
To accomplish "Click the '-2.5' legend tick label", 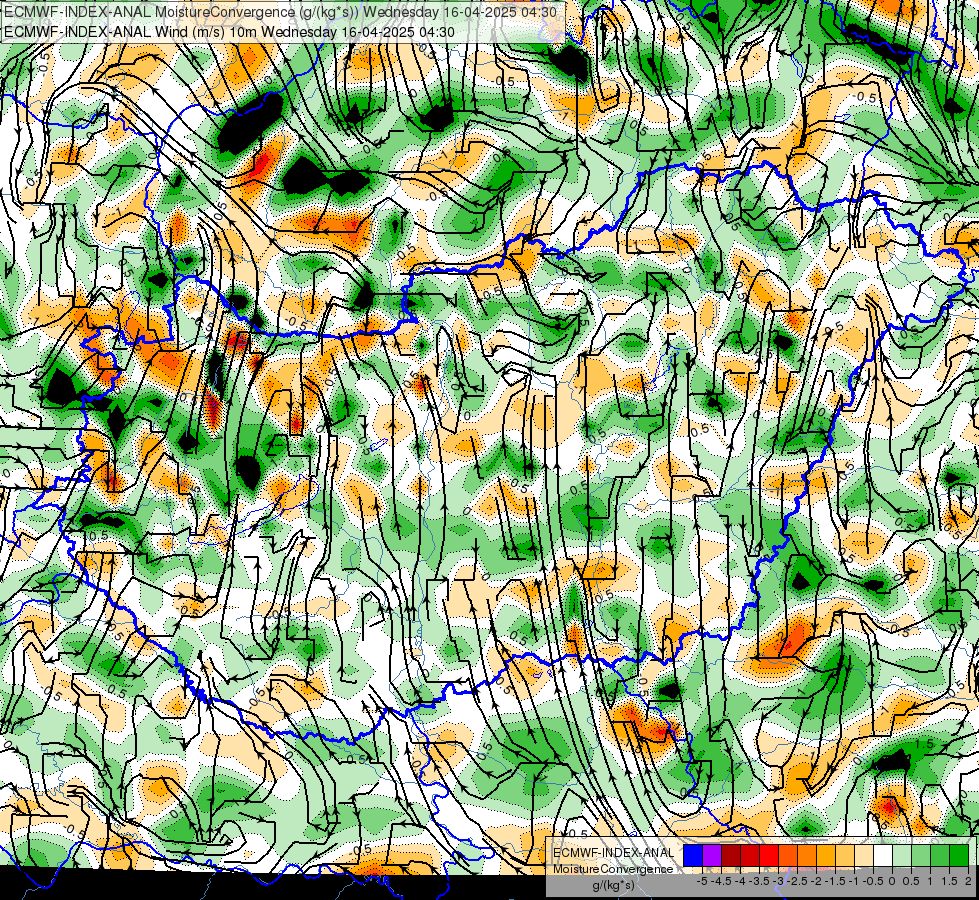I will coord(797,881).
